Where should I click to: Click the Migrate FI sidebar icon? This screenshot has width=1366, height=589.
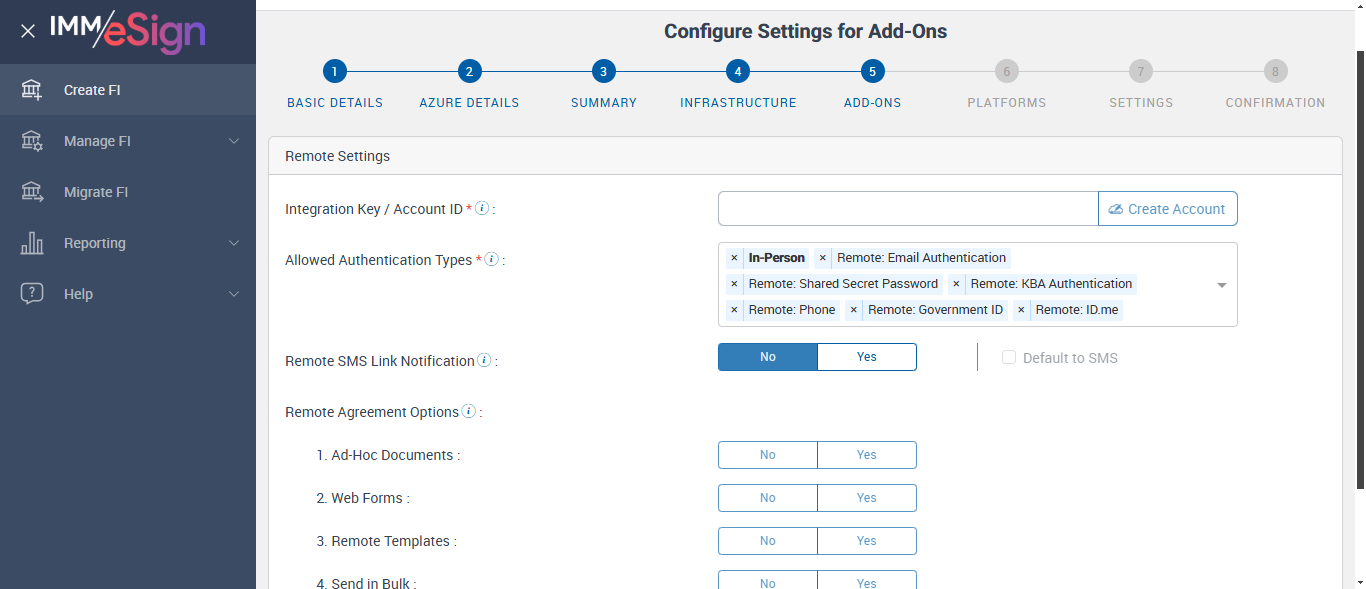click(x=32, y=192)
